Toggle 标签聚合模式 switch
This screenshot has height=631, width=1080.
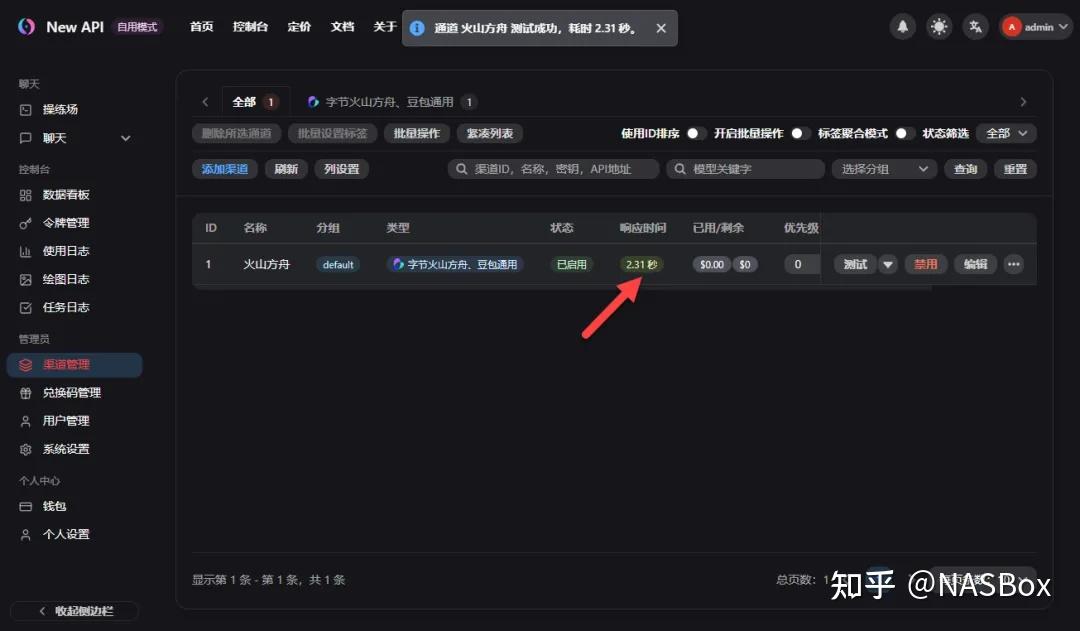pyautogui.click(x=904, y=134)
